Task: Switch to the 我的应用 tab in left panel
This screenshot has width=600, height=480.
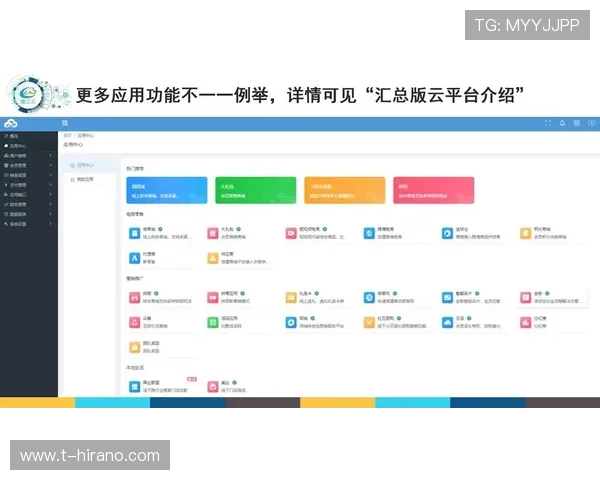Action: click(x=89, y=179)
